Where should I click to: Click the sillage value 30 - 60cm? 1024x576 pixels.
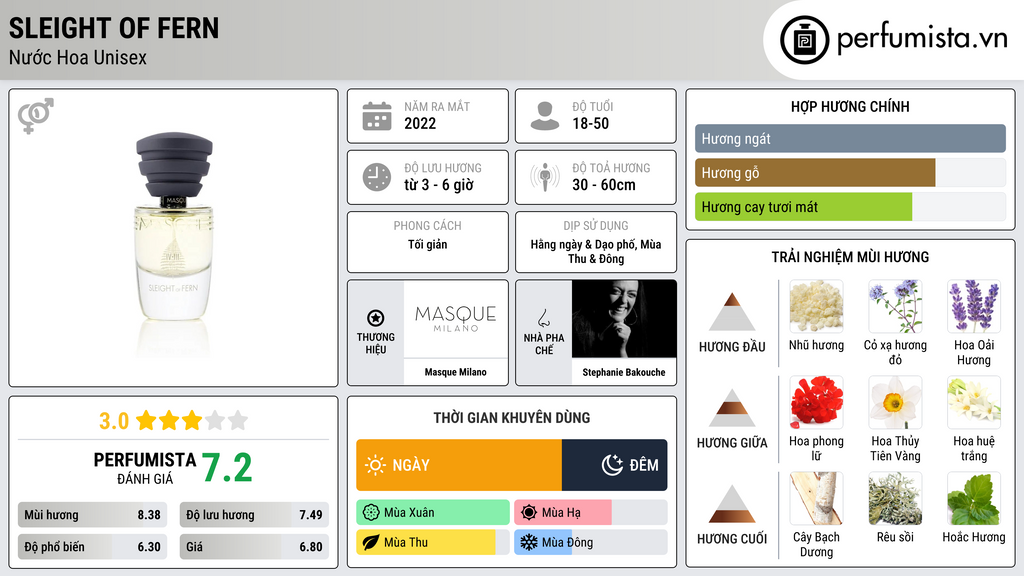pyautogui.click(x=604, y=185)
